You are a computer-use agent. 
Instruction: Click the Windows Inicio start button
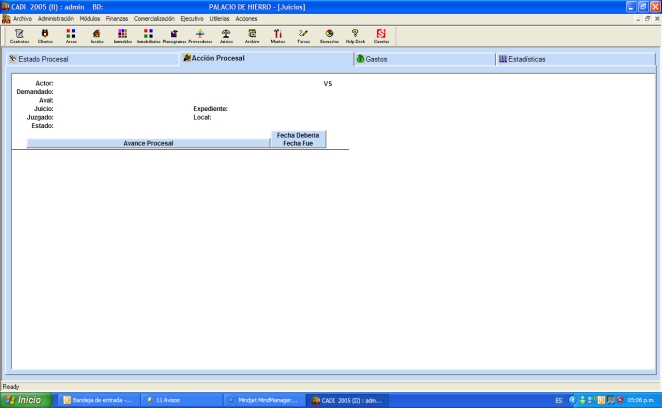(27, 400)
